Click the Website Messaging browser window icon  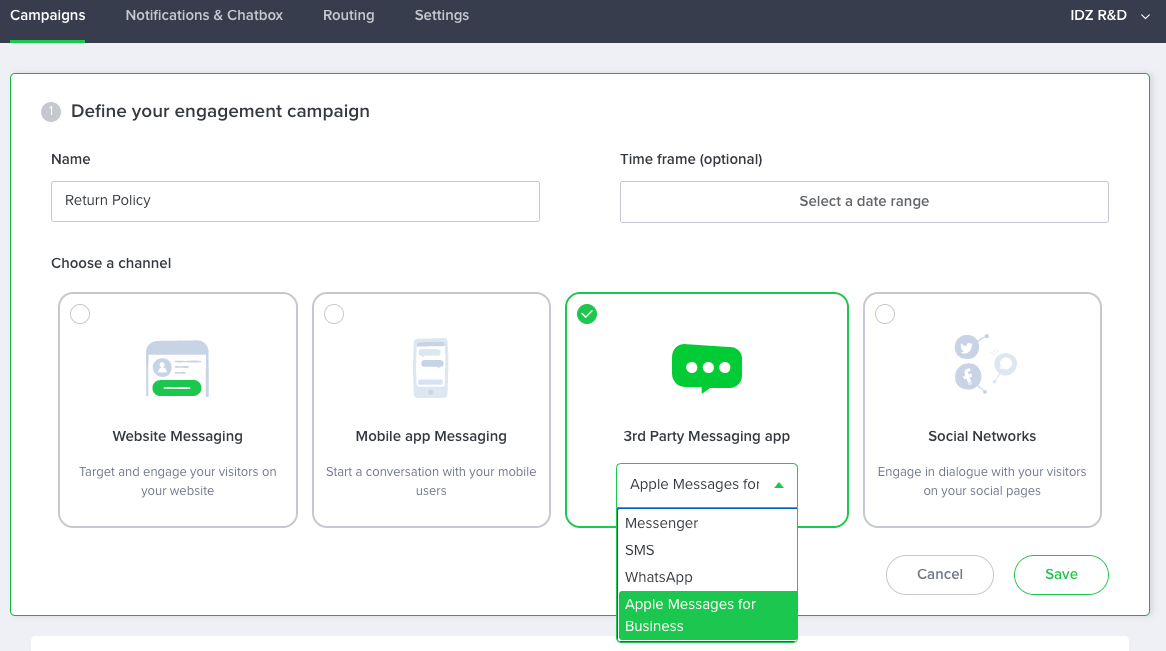(x=177, y=368)
